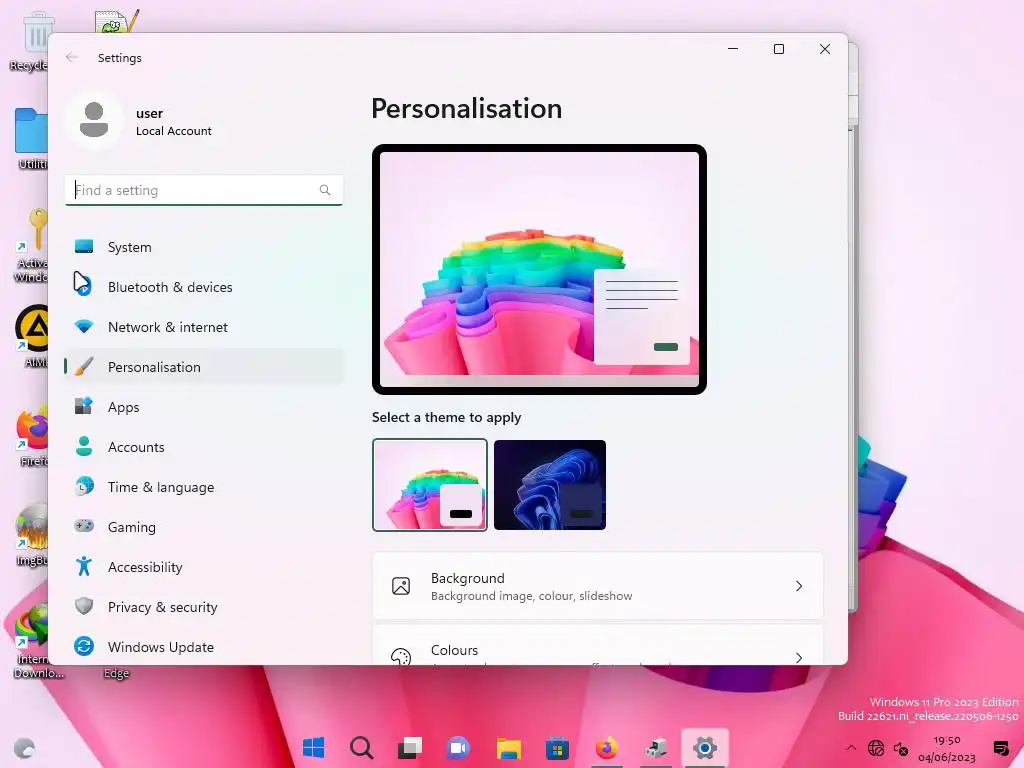Select the ImgBurn desktop shortcut
Screen dimensions: 1024x768
(31, 536)
